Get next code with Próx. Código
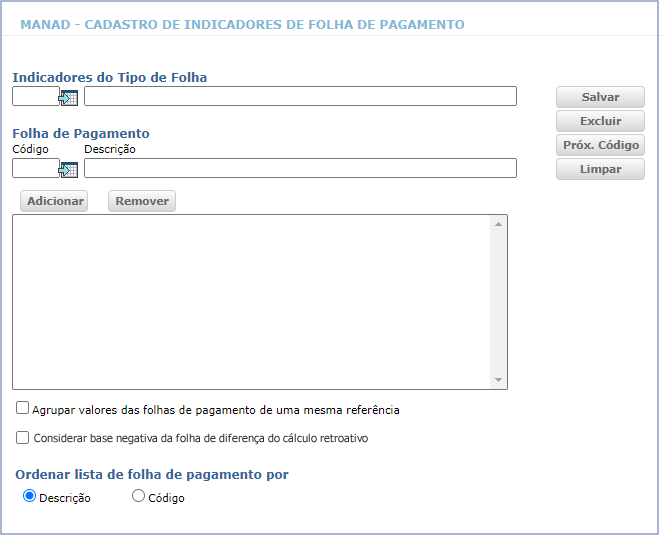This screenshot has height=535, width=663. (600, 145)
